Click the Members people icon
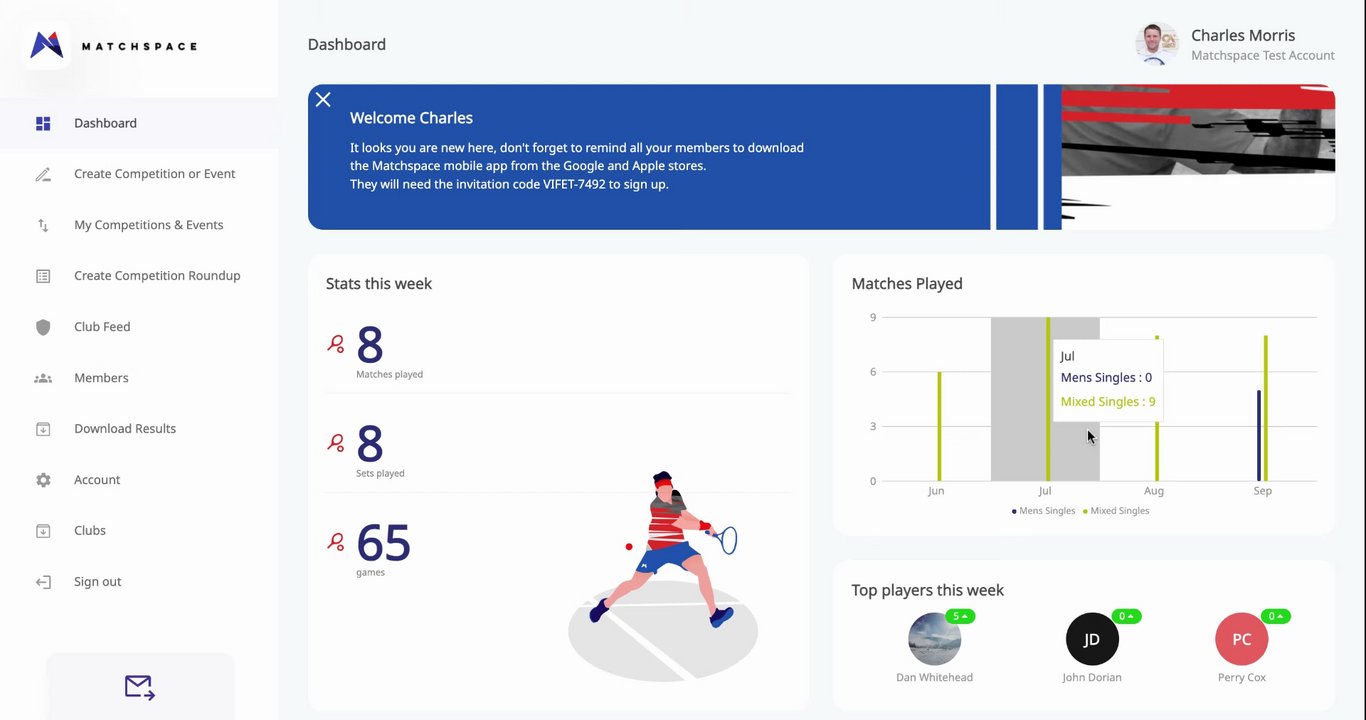The height and width of the screenshot is (720, 1366). [43, 378]
